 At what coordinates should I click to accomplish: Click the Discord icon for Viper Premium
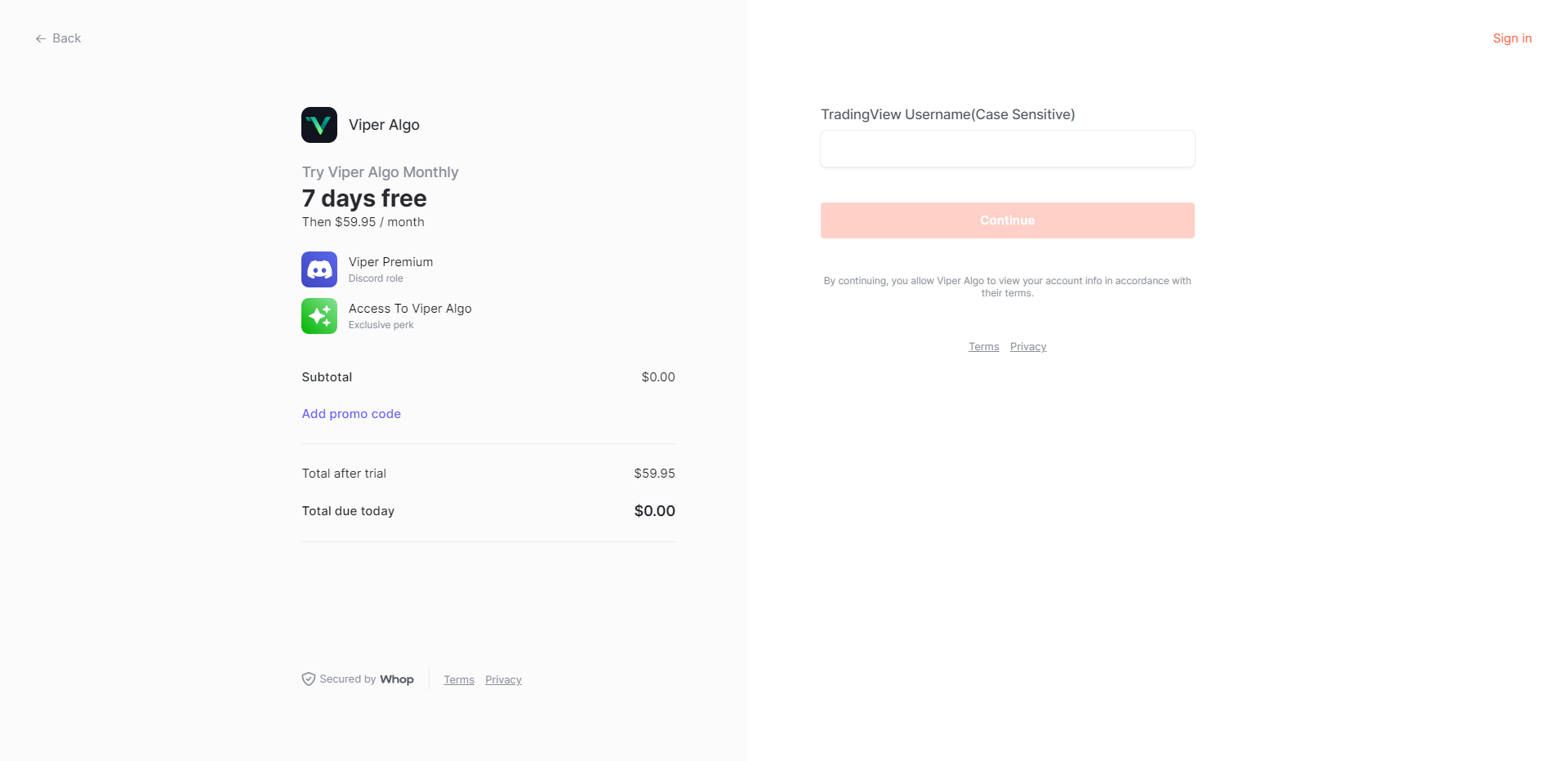[319, 269]
